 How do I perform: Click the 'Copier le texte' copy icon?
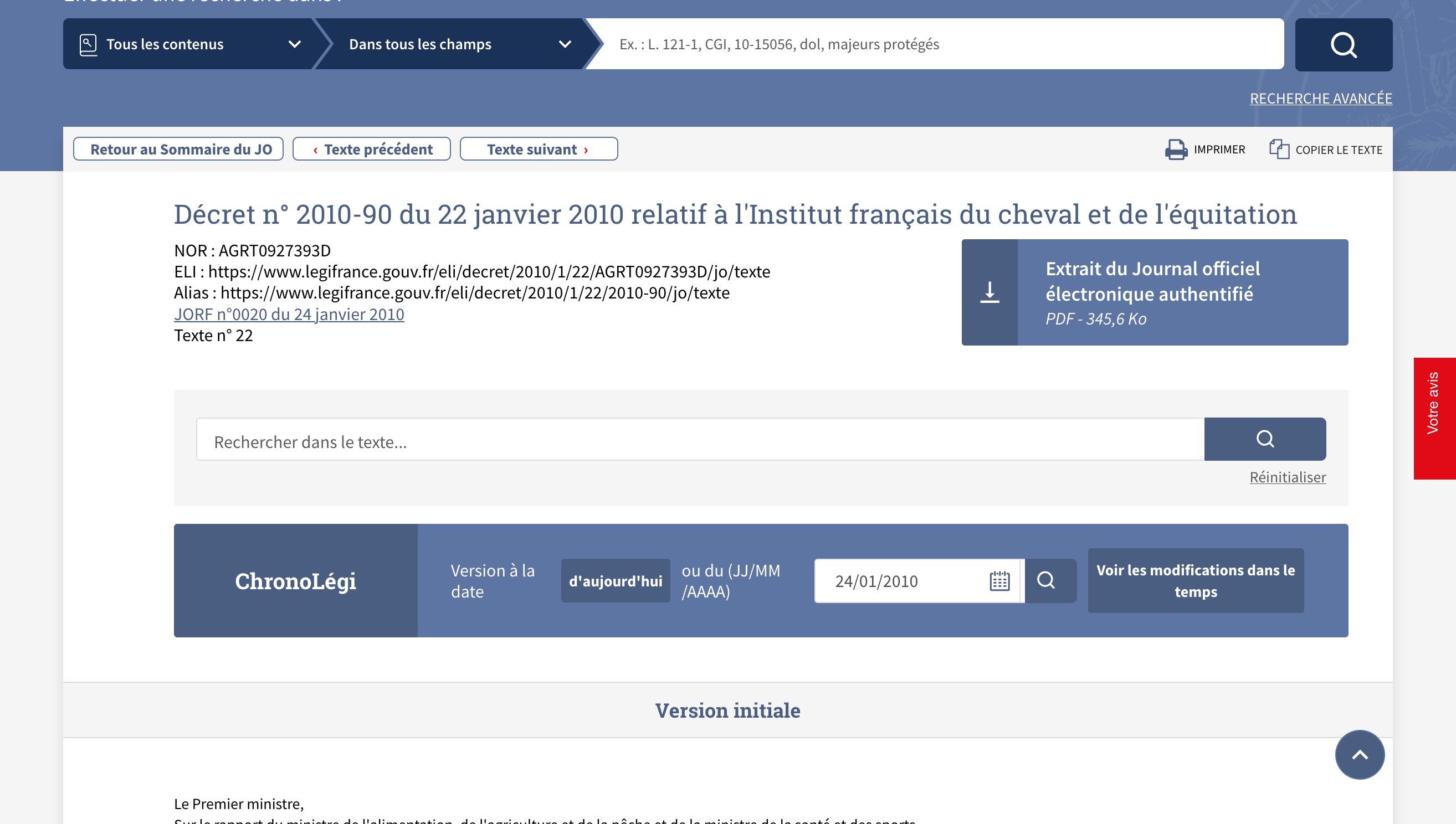[1279, 150]
